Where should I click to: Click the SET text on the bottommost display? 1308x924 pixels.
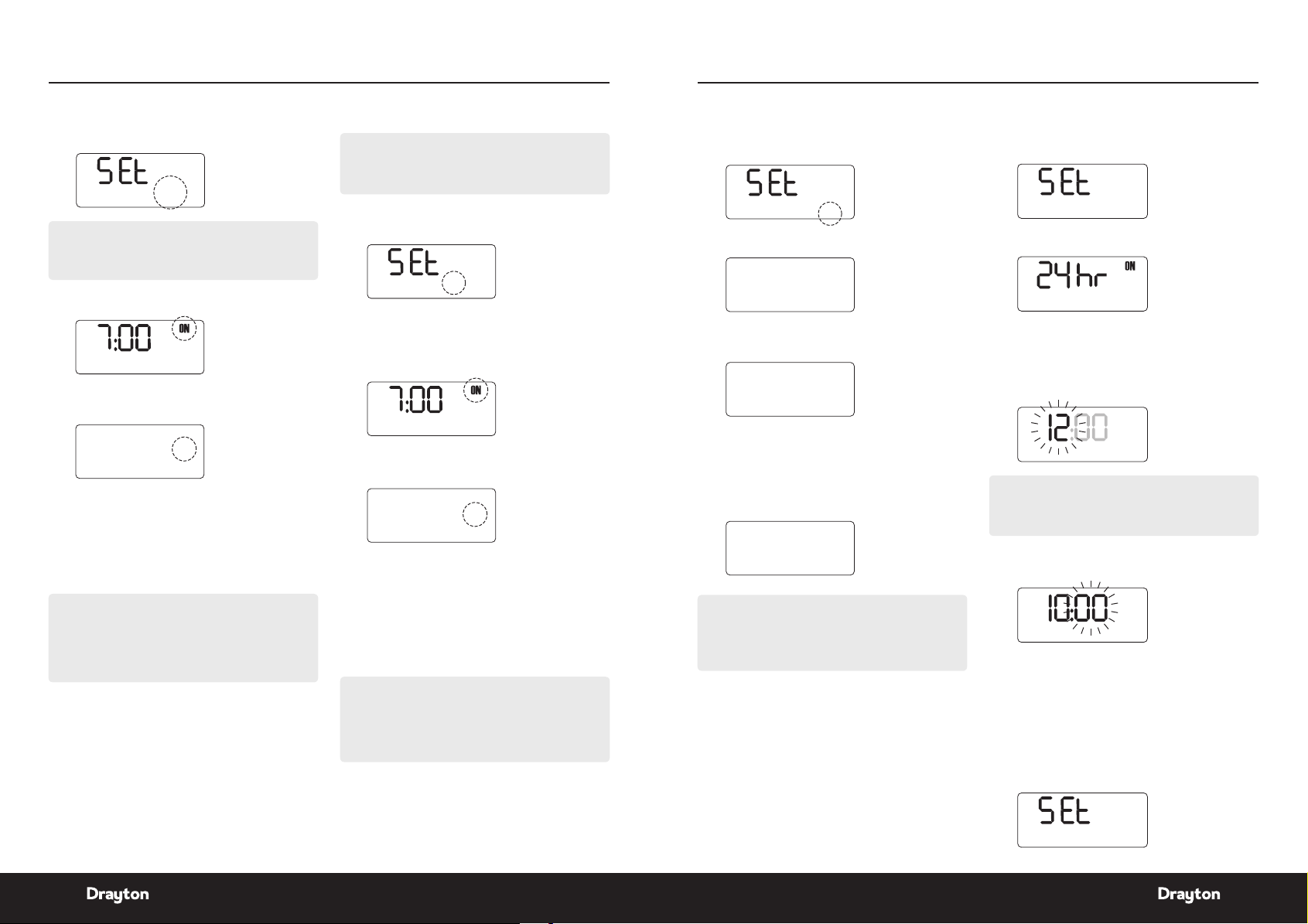pos(1064,811)
